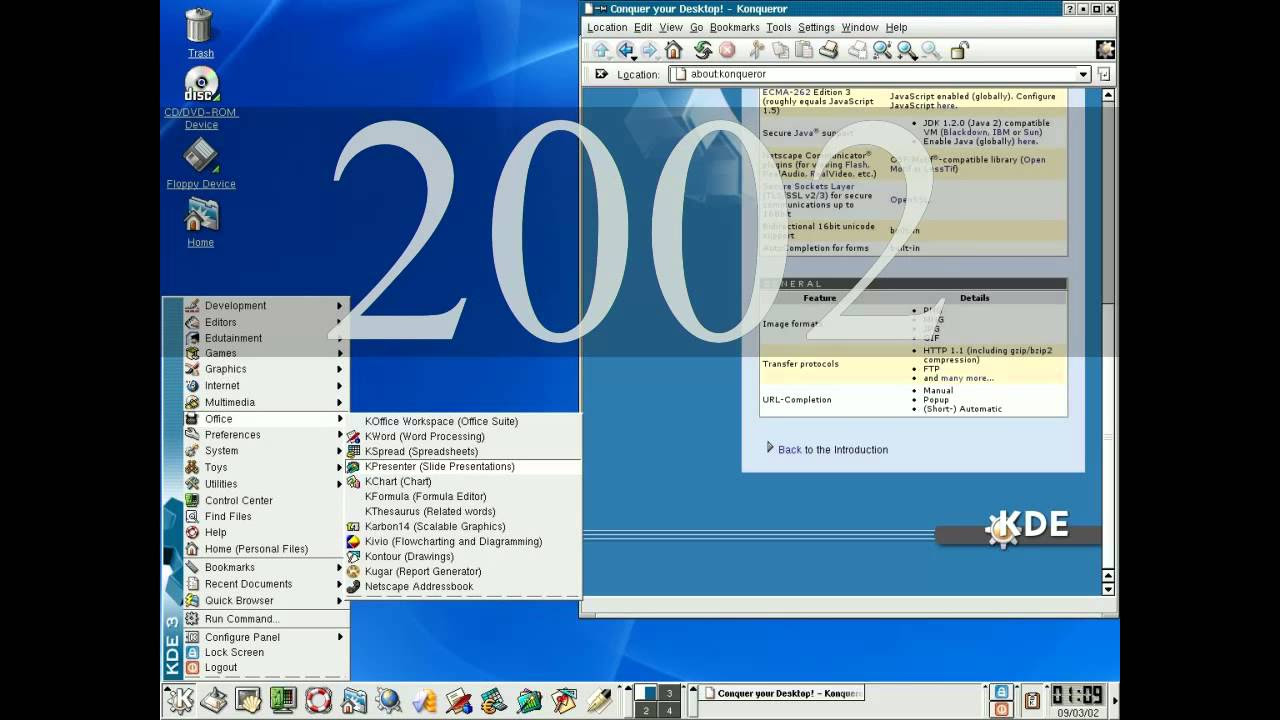Expand the Multimedia submenu
This screenshot has height=720, width=1280.
coord(264,402)
